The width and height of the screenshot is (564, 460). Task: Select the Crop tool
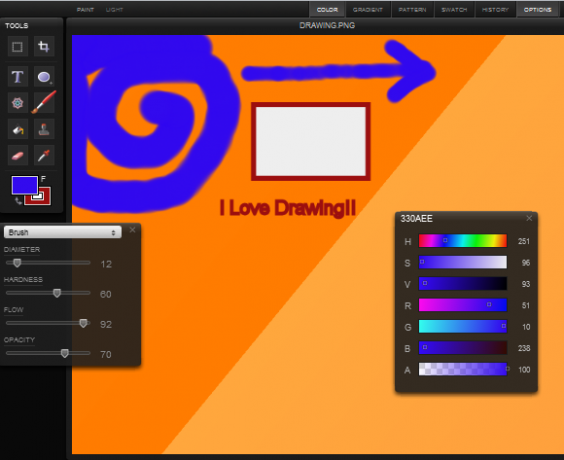click(44, 47)
